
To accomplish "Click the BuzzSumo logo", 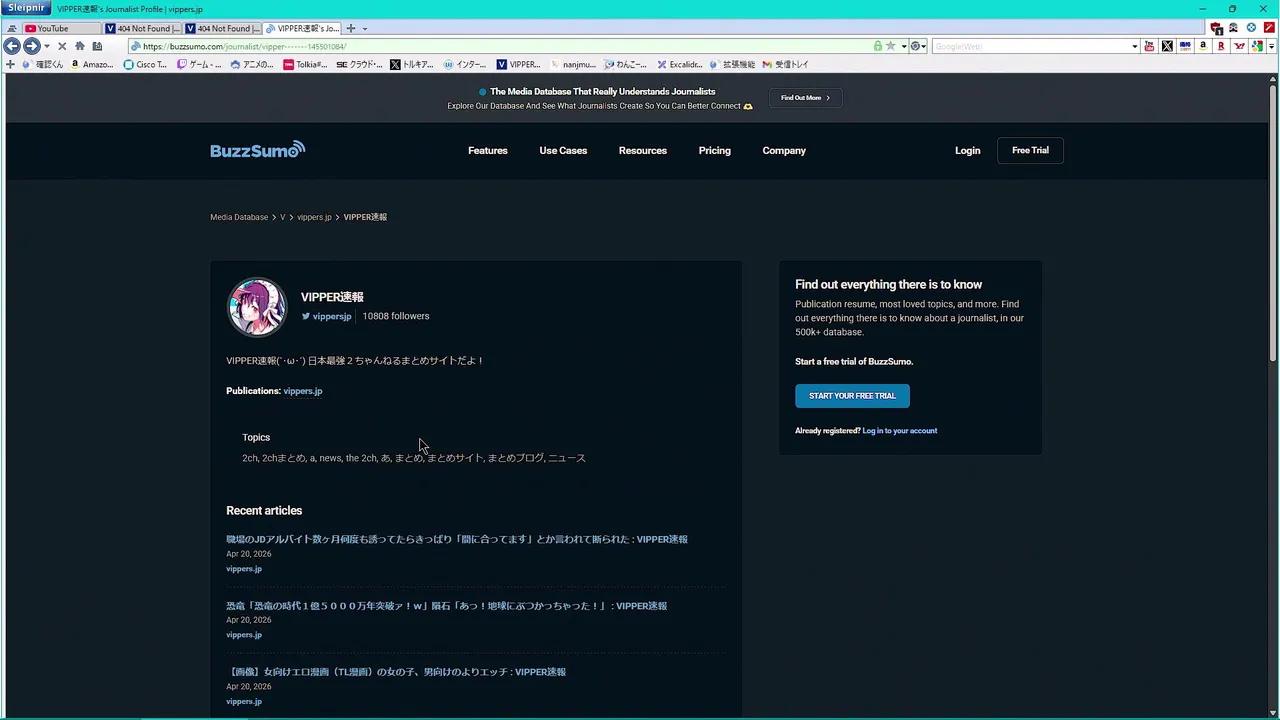I will click(x=257, y=150).
